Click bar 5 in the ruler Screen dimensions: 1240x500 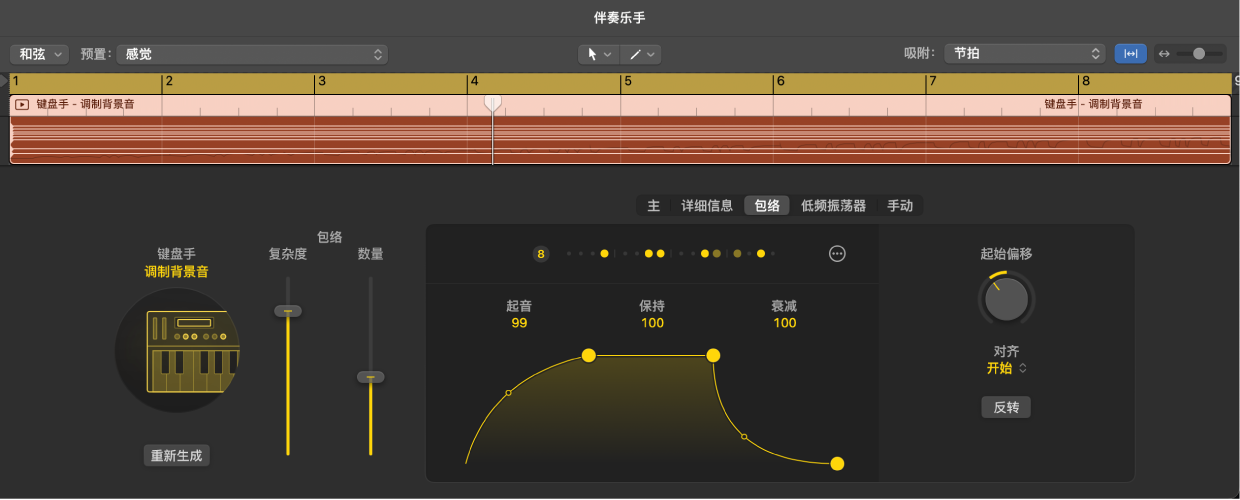coord(627,82)
